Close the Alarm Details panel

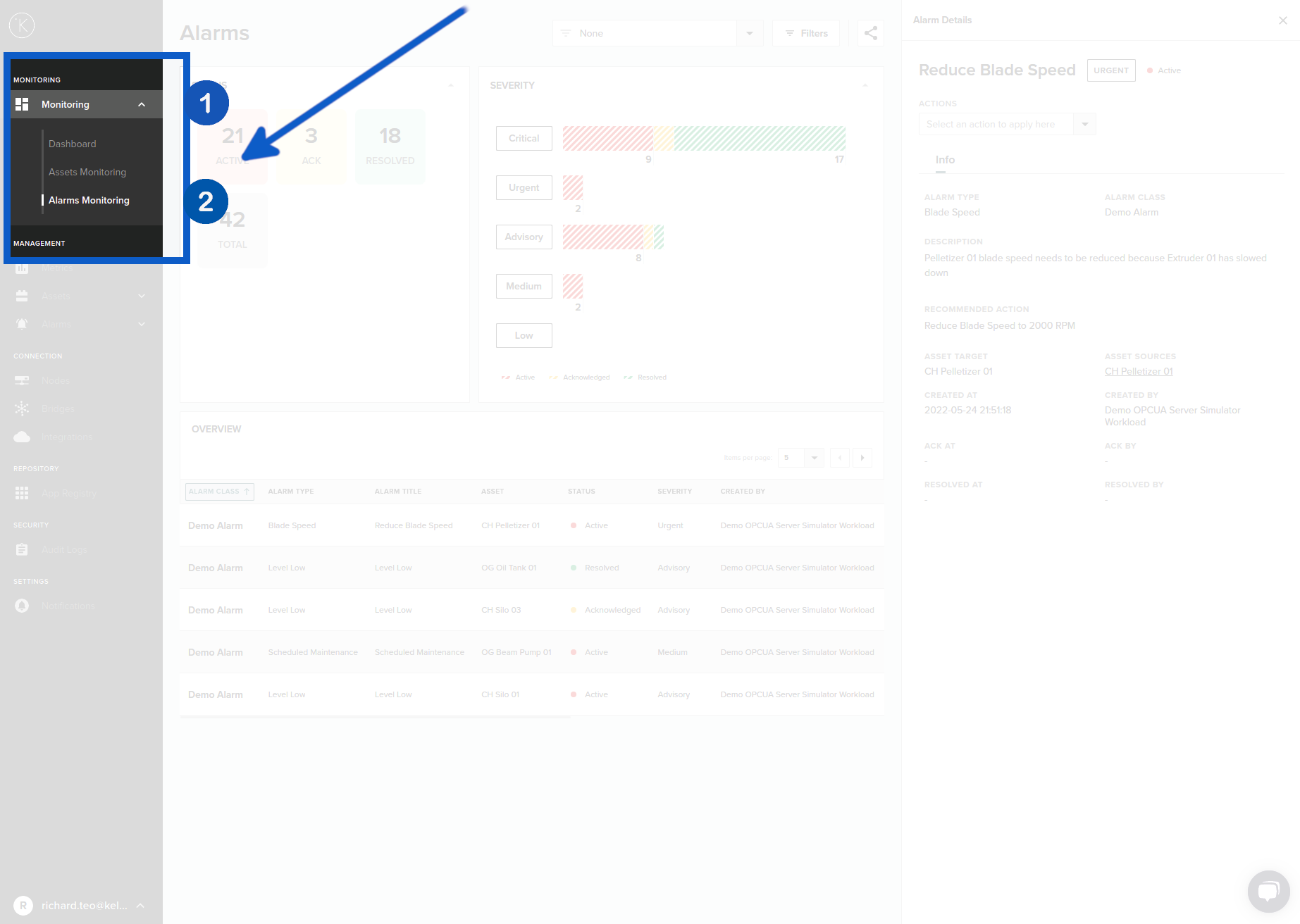(x=1282, y=20)
